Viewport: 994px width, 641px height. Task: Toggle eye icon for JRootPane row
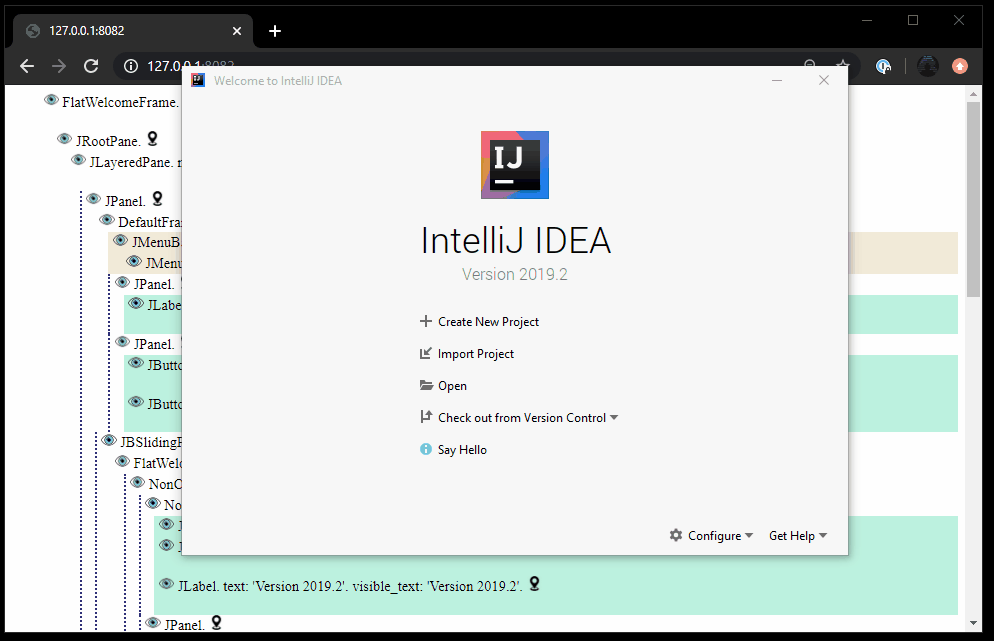65,139
